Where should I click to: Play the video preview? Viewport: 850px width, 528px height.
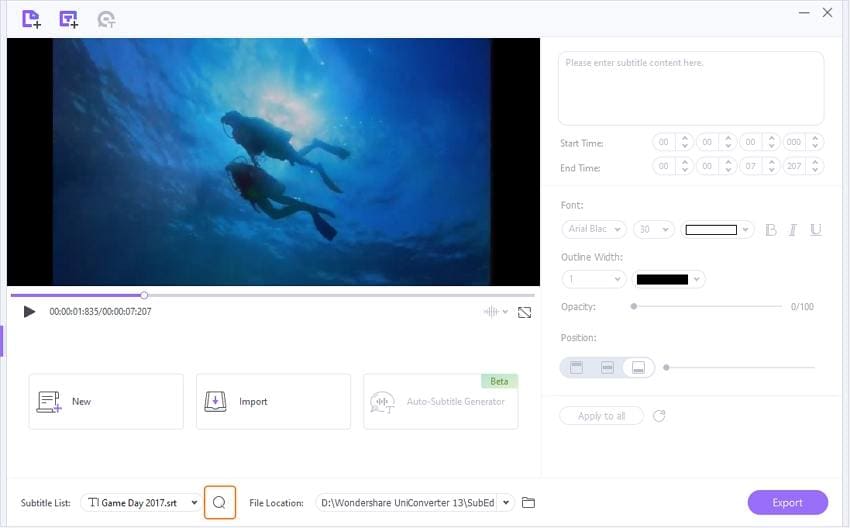pos(29,312)
